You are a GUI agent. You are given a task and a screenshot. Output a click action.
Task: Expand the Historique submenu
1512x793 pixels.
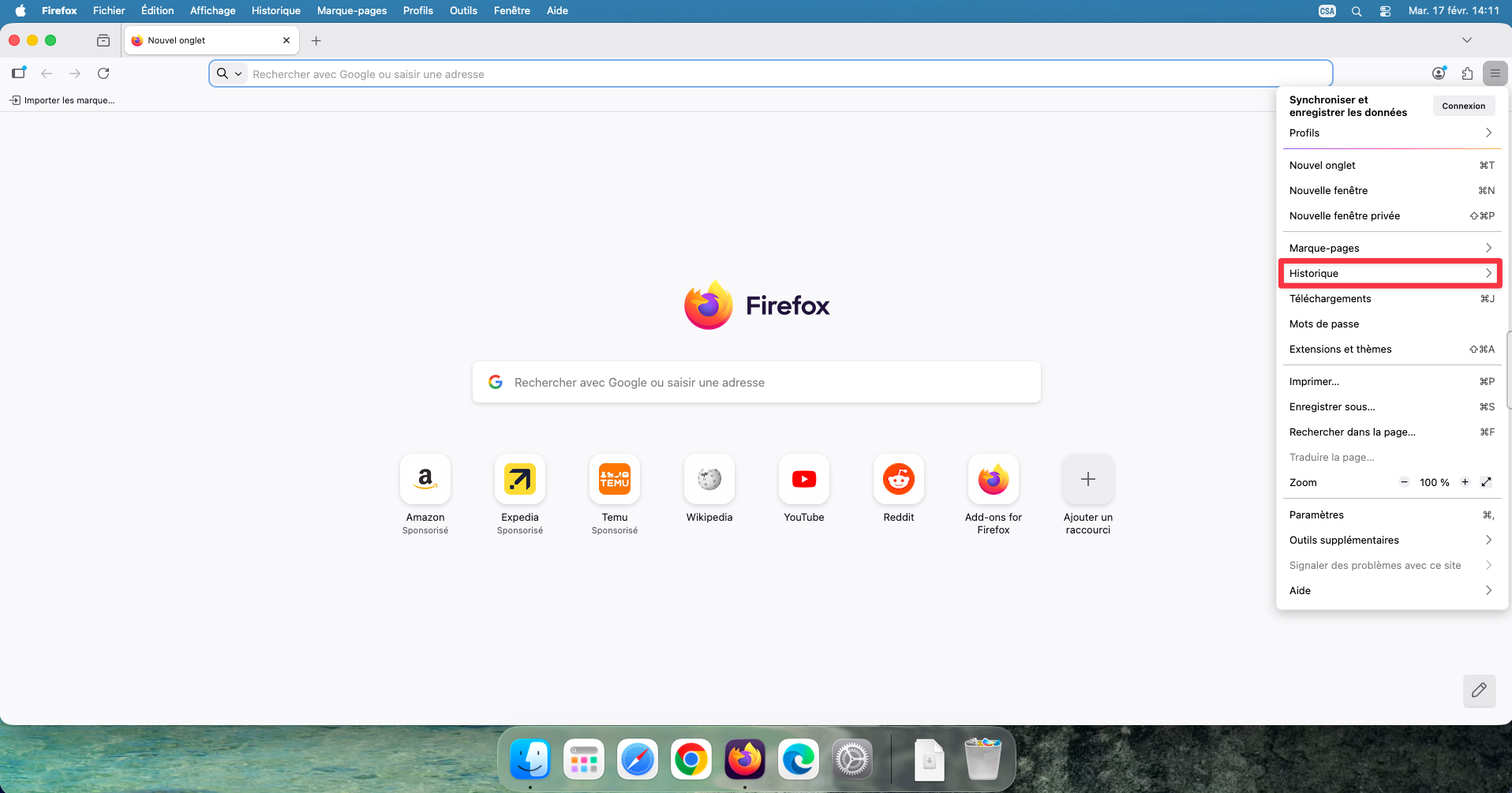[1392, 273]
